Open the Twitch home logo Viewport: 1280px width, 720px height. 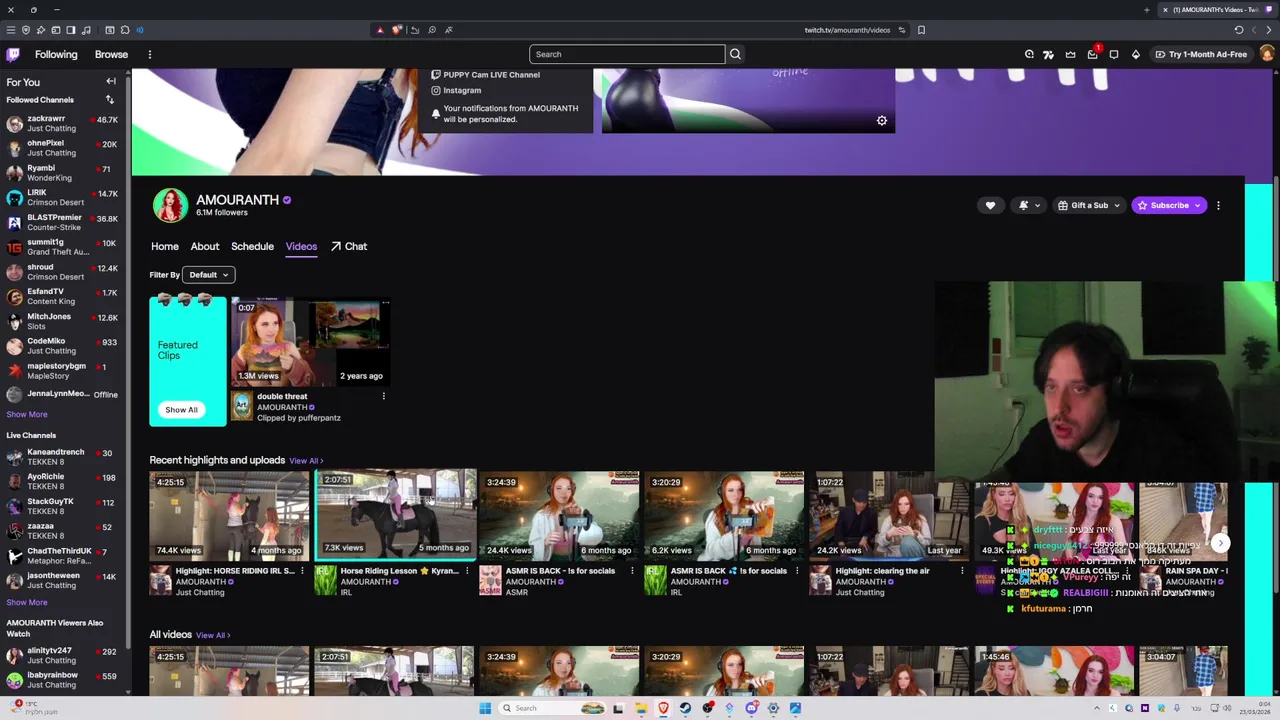click(x=13, y=54)
